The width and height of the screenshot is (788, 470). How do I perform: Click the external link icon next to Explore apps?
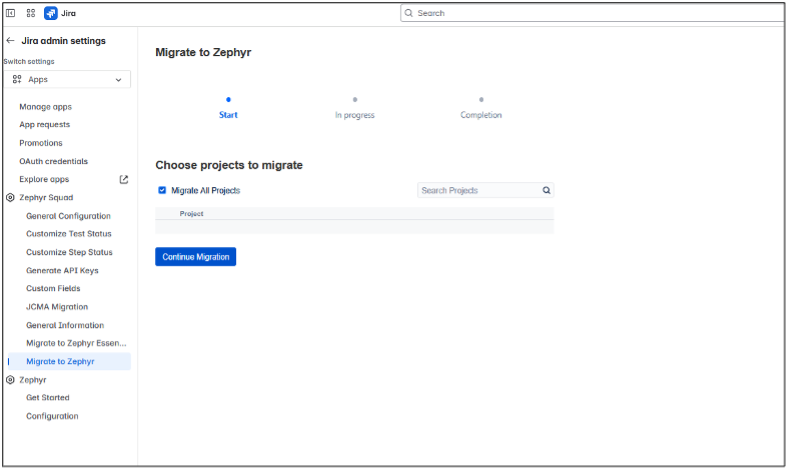(x=124, y=180)
